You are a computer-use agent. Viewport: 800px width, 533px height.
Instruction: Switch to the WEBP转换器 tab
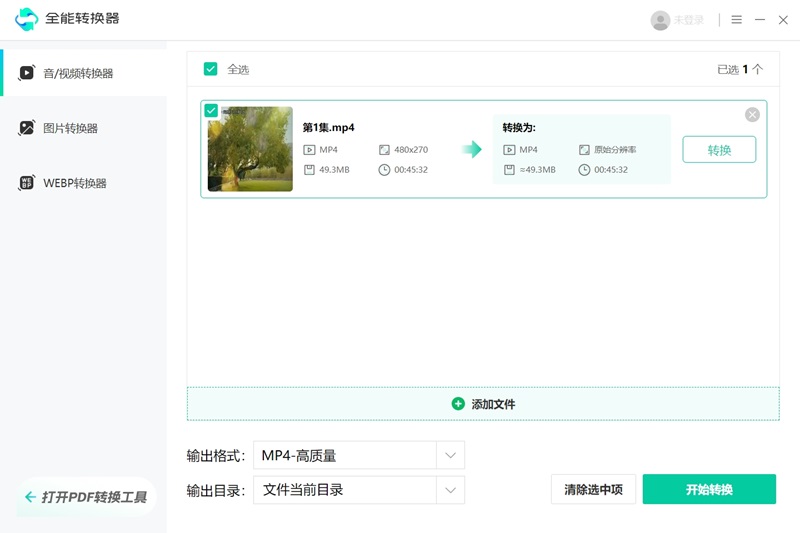[74, 183]
